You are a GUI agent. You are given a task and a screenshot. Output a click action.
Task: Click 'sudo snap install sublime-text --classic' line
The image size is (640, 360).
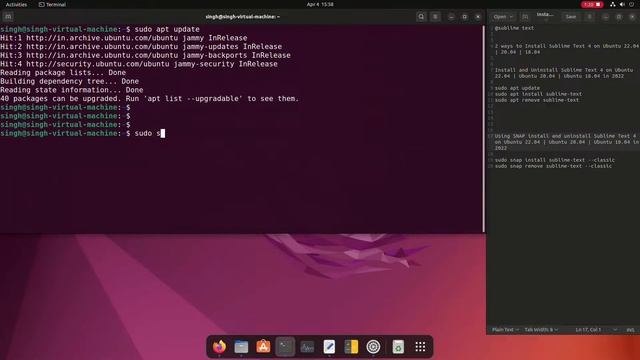[555, 160]
